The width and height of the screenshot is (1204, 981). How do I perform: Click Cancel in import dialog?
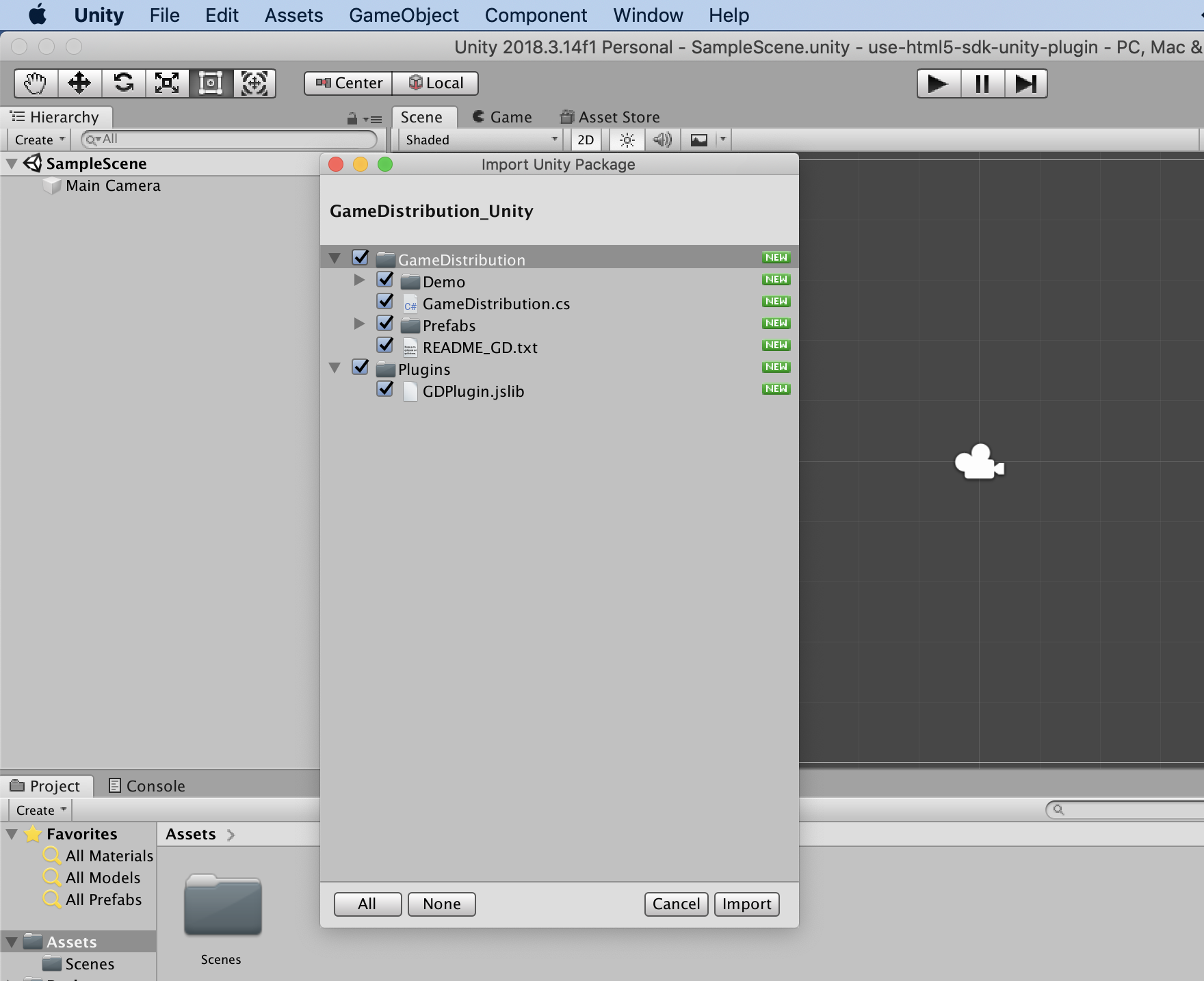click(x=676, y=904)
